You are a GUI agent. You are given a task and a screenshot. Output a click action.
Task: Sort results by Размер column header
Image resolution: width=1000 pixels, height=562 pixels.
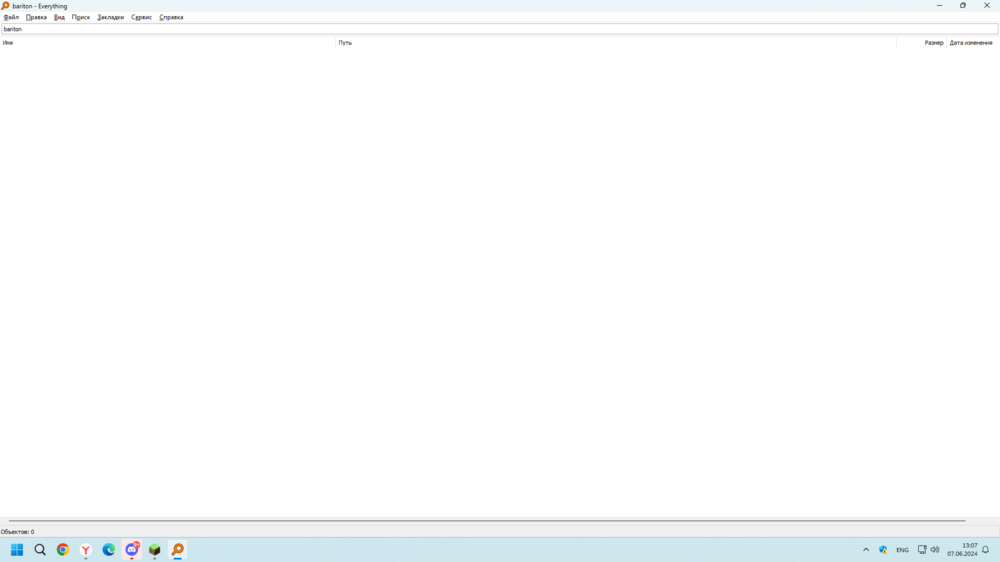[x=922, y=43]
